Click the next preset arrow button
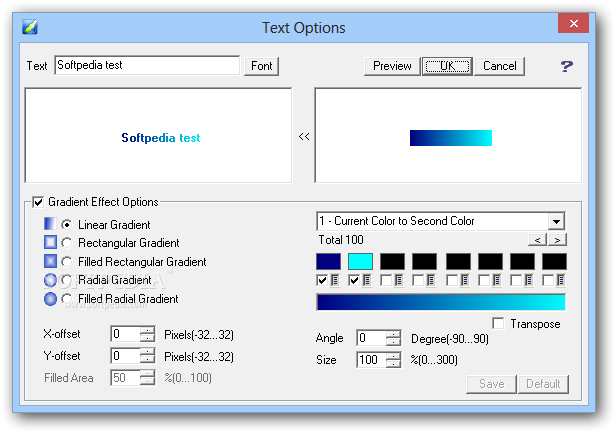The width and height of the screenshot is (616, 433). pyautogui.click(x=557, y=240)
